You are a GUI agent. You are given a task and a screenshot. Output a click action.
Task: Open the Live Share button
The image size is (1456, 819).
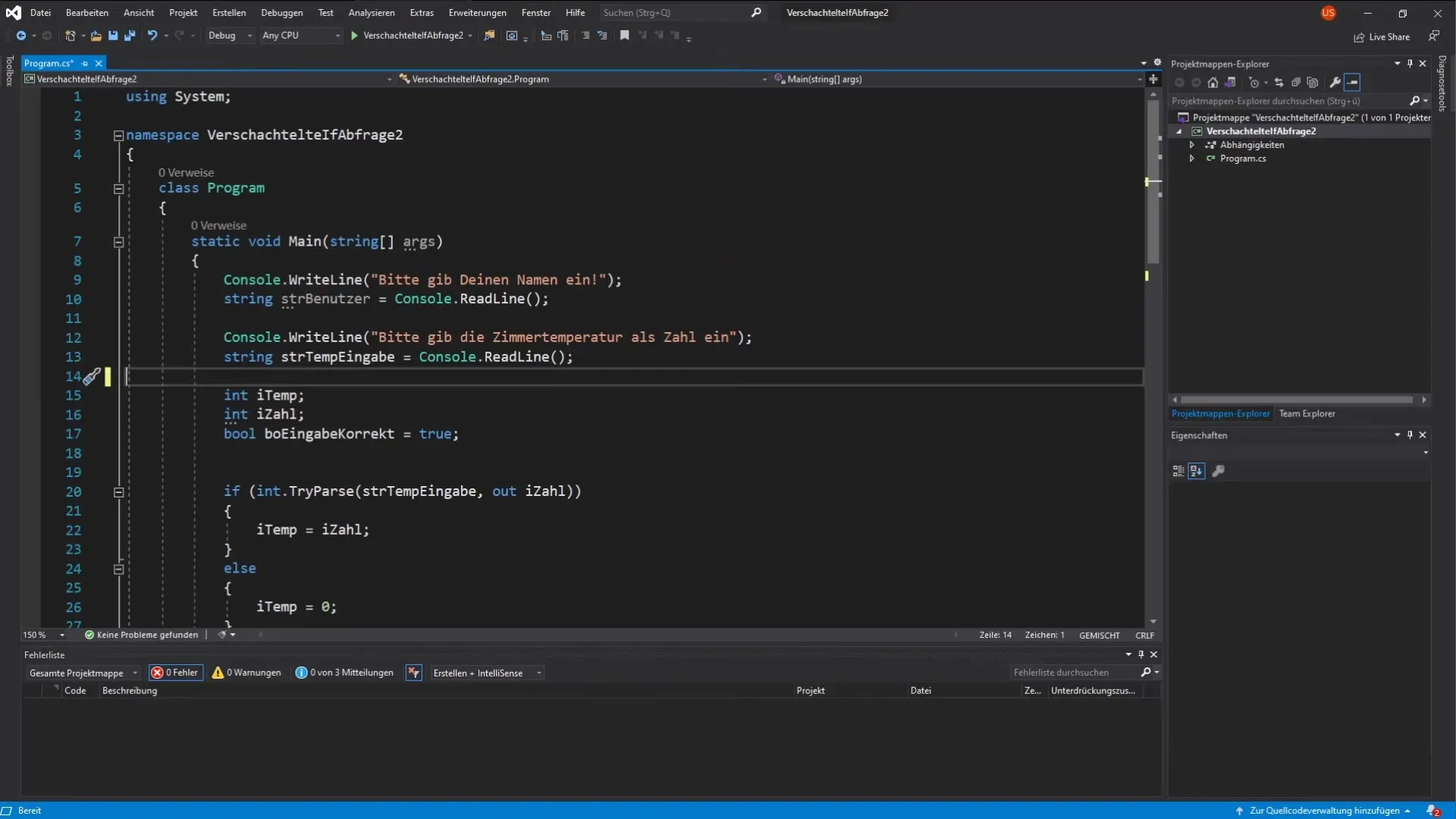1382,37
